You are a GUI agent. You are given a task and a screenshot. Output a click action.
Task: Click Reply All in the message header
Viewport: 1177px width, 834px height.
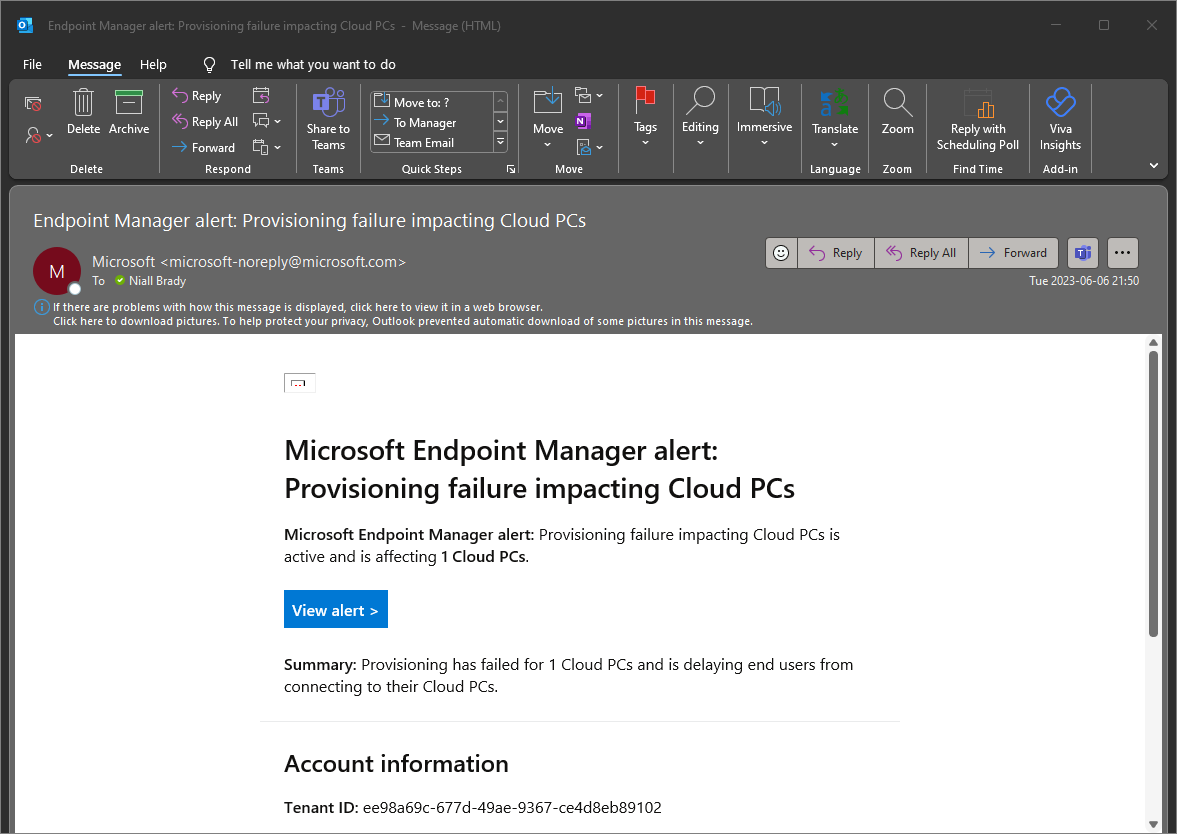tap(922, 253)
